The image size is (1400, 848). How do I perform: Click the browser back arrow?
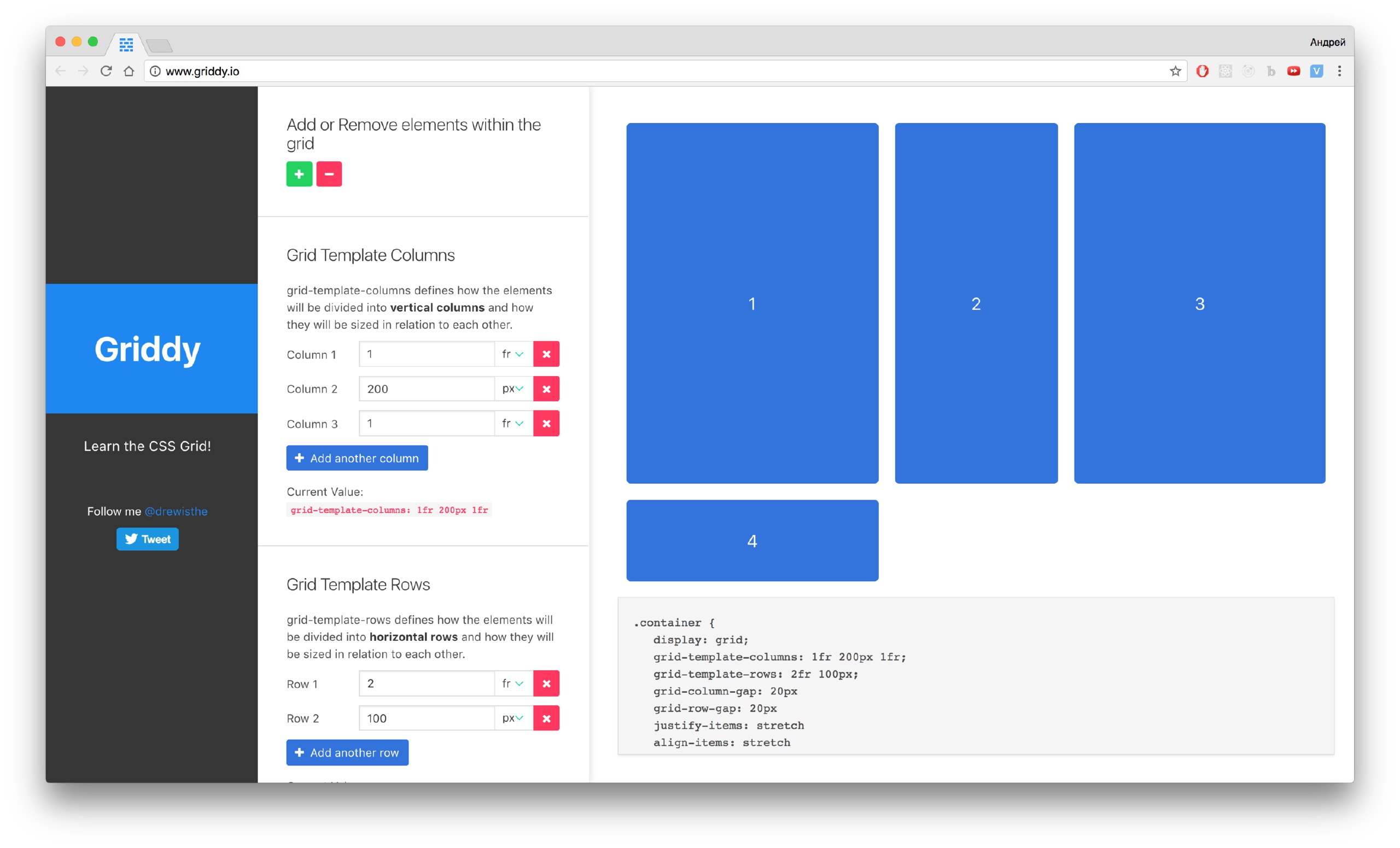coord(60,71)
